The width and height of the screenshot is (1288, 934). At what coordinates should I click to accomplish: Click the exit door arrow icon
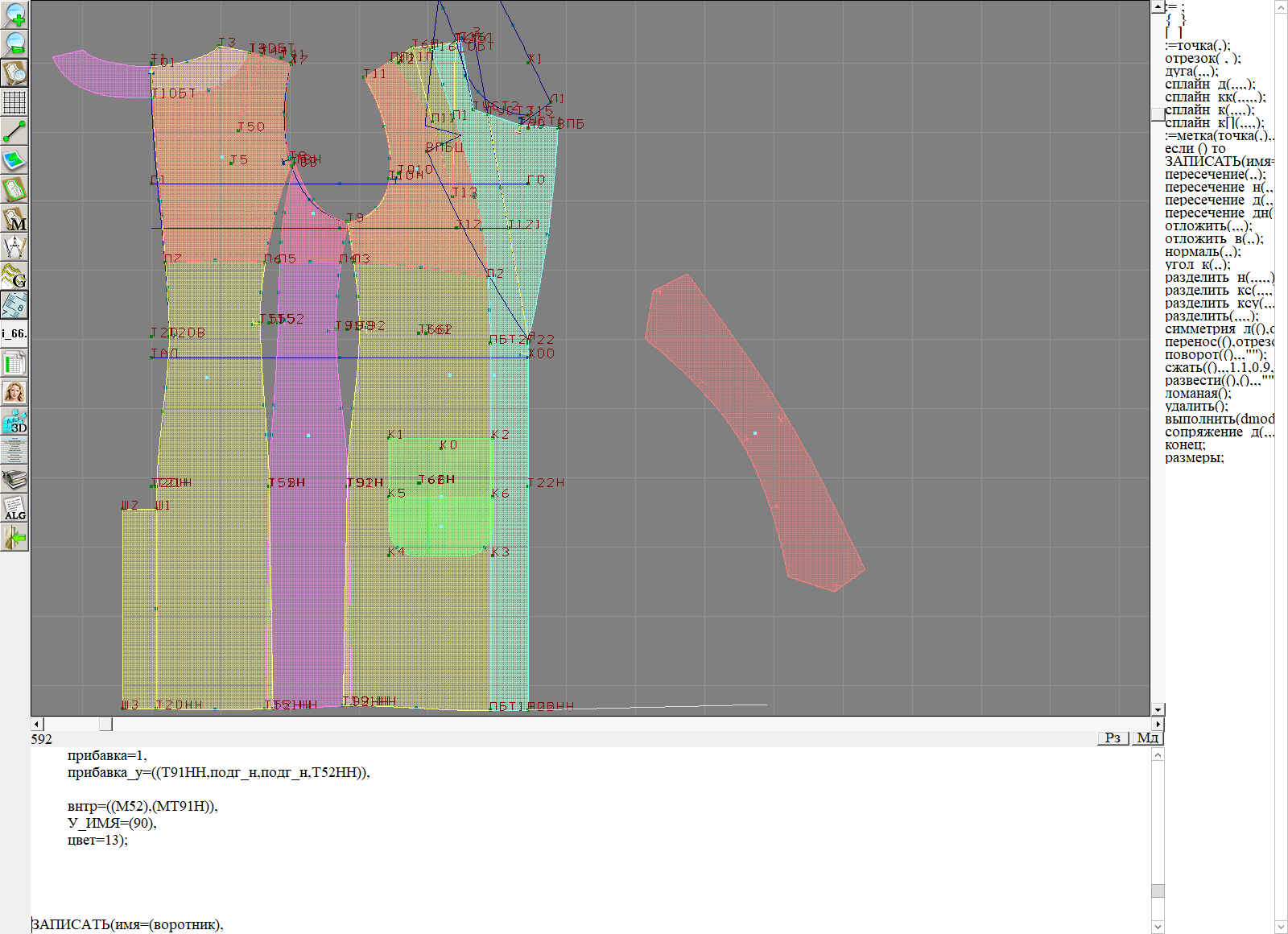[14, 537]
